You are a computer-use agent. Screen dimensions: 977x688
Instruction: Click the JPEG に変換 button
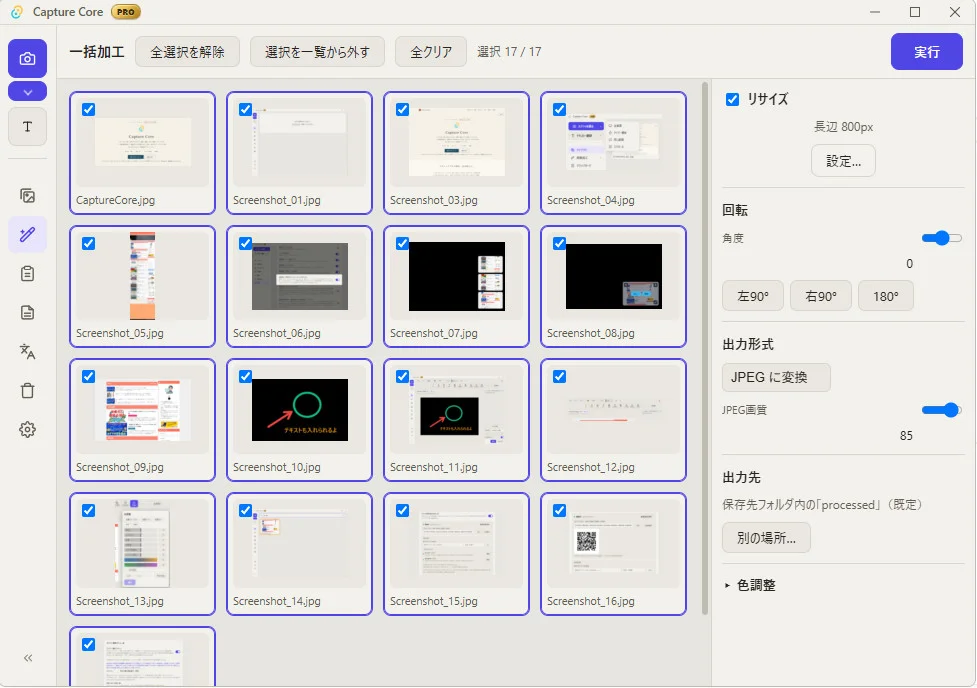coord(776,377)
